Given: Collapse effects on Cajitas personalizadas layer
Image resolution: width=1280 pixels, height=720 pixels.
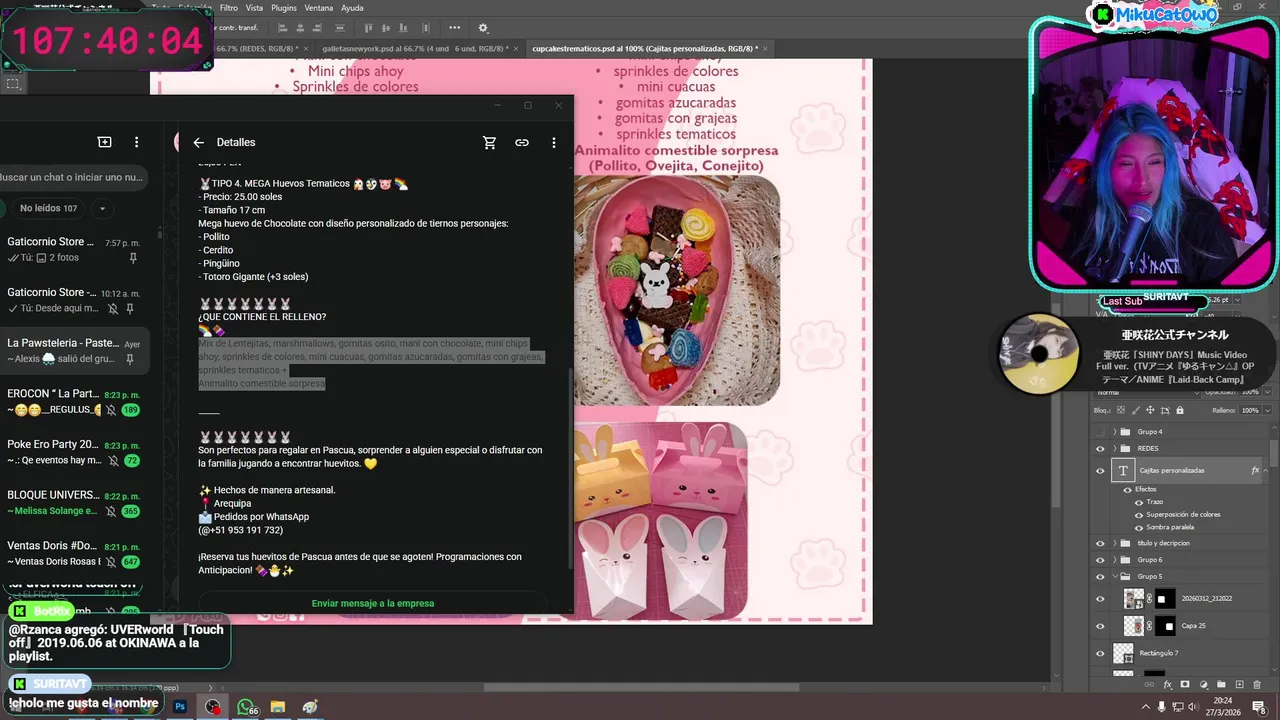Looking at the screenshot, I should pos(1267,470).
